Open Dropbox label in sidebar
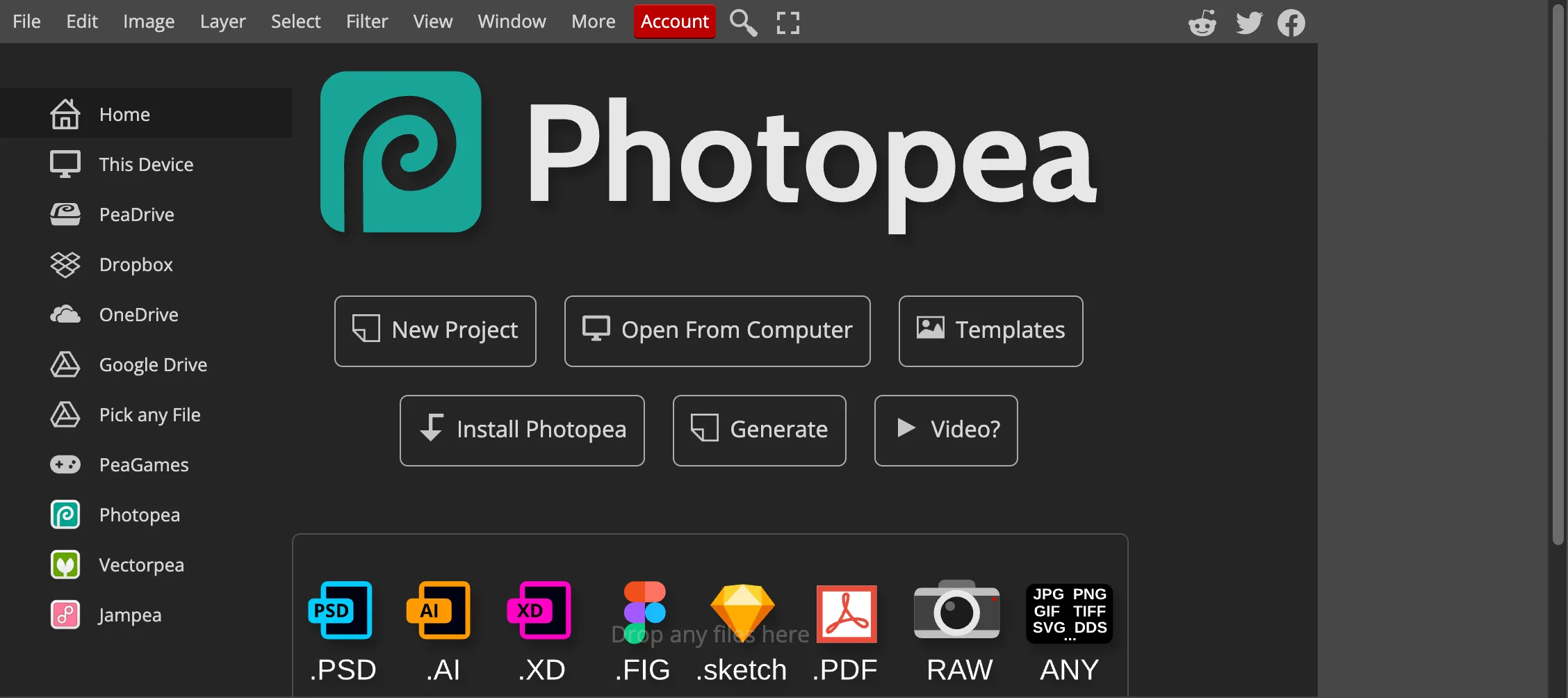Viewport: 1568px width, 698px height. point(136,264)
